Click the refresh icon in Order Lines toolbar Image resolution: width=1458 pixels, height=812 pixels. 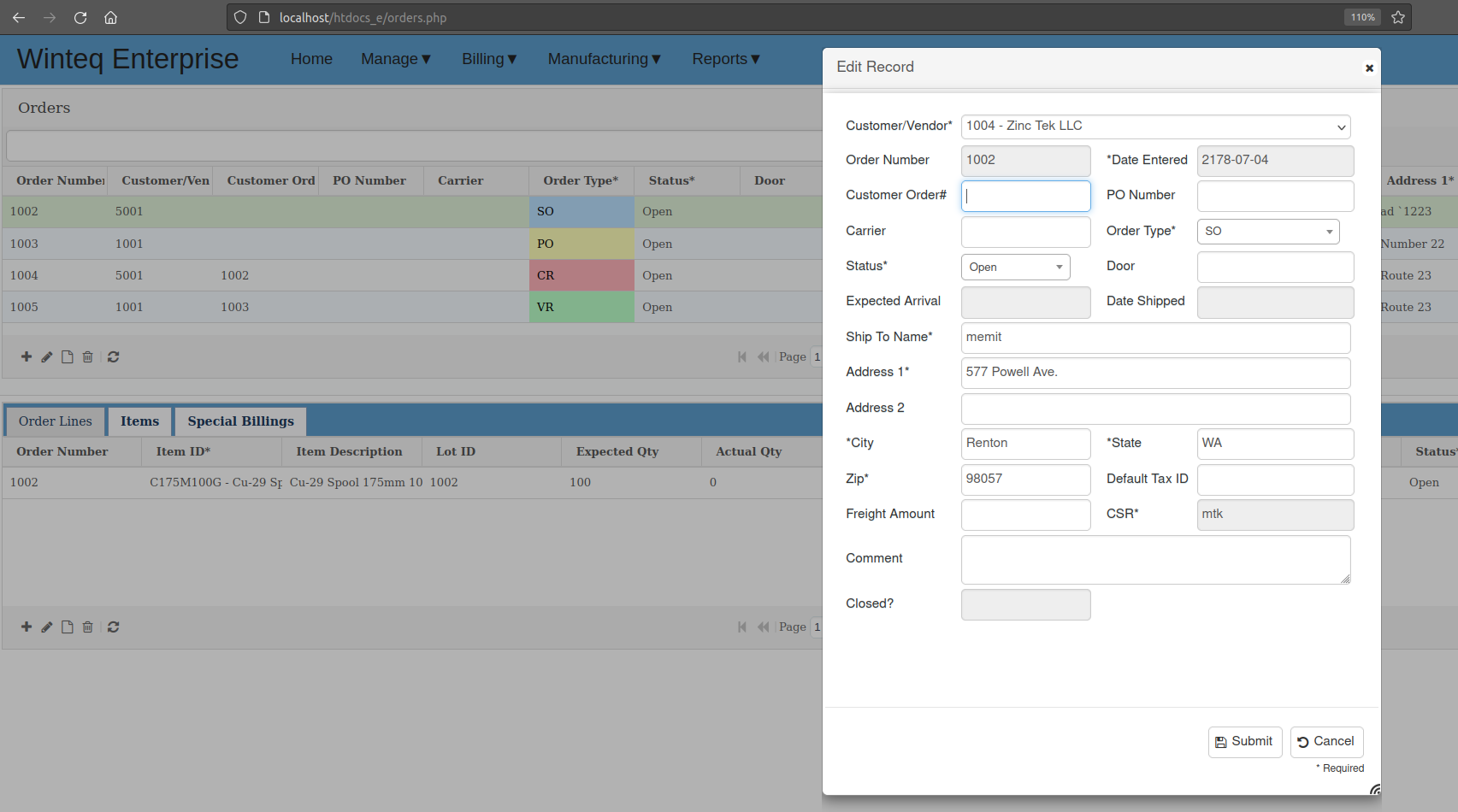[x=113, y=627]
